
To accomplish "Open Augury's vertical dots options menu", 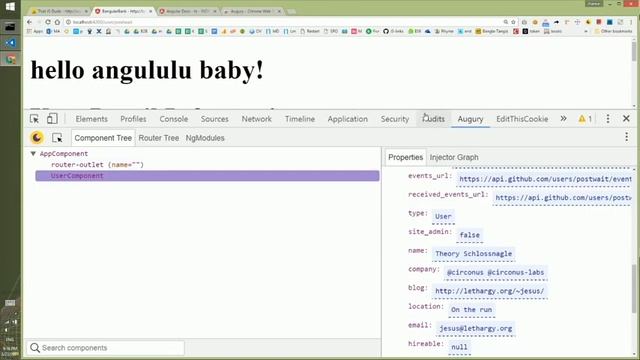I will coord(627,137).
